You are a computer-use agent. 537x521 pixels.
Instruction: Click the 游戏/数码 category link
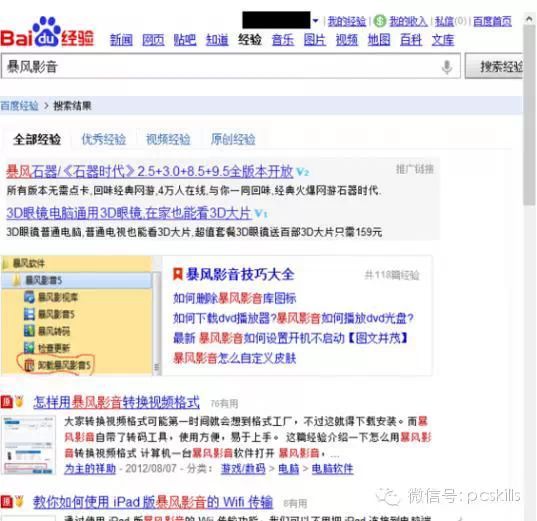tap(243, 469)
